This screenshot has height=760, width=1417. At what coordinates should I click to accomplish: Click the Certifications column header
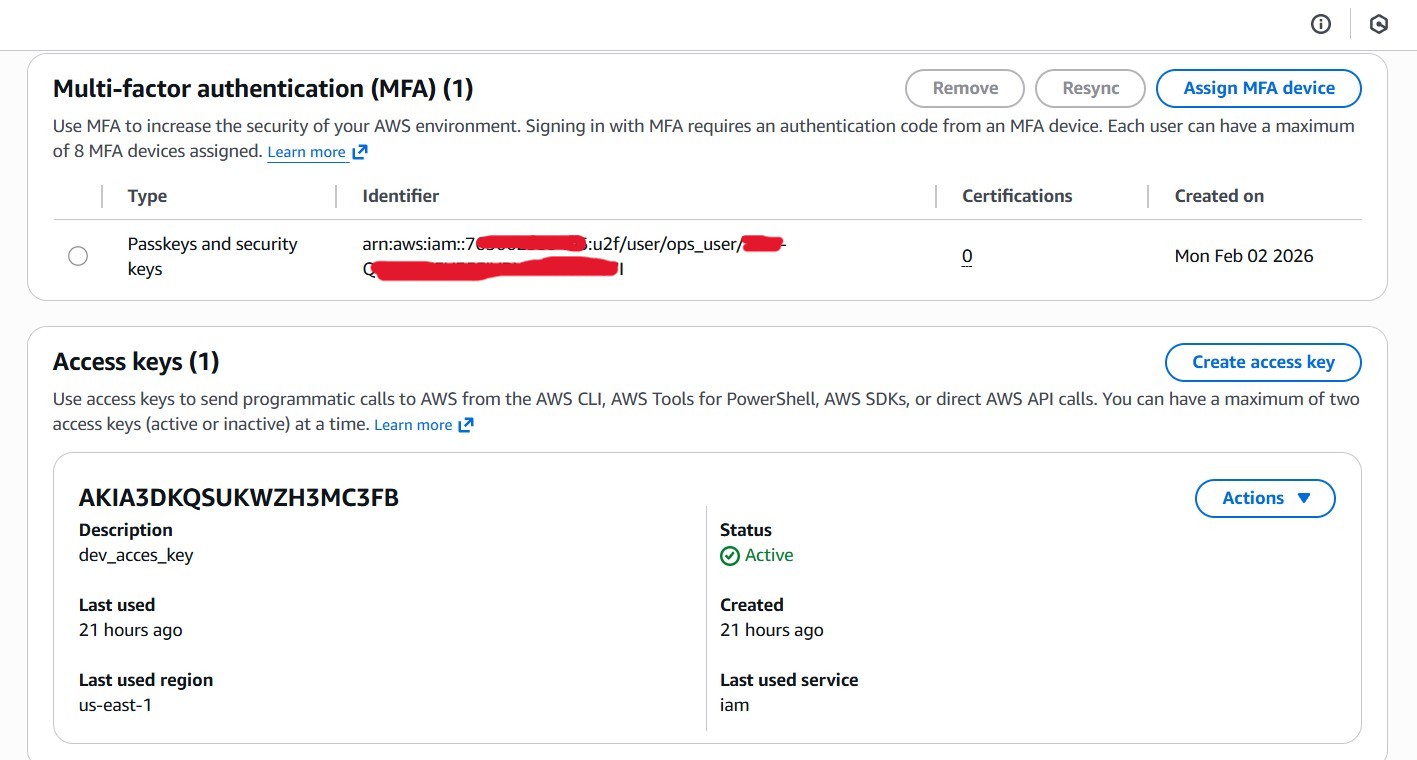point(1017,196)
